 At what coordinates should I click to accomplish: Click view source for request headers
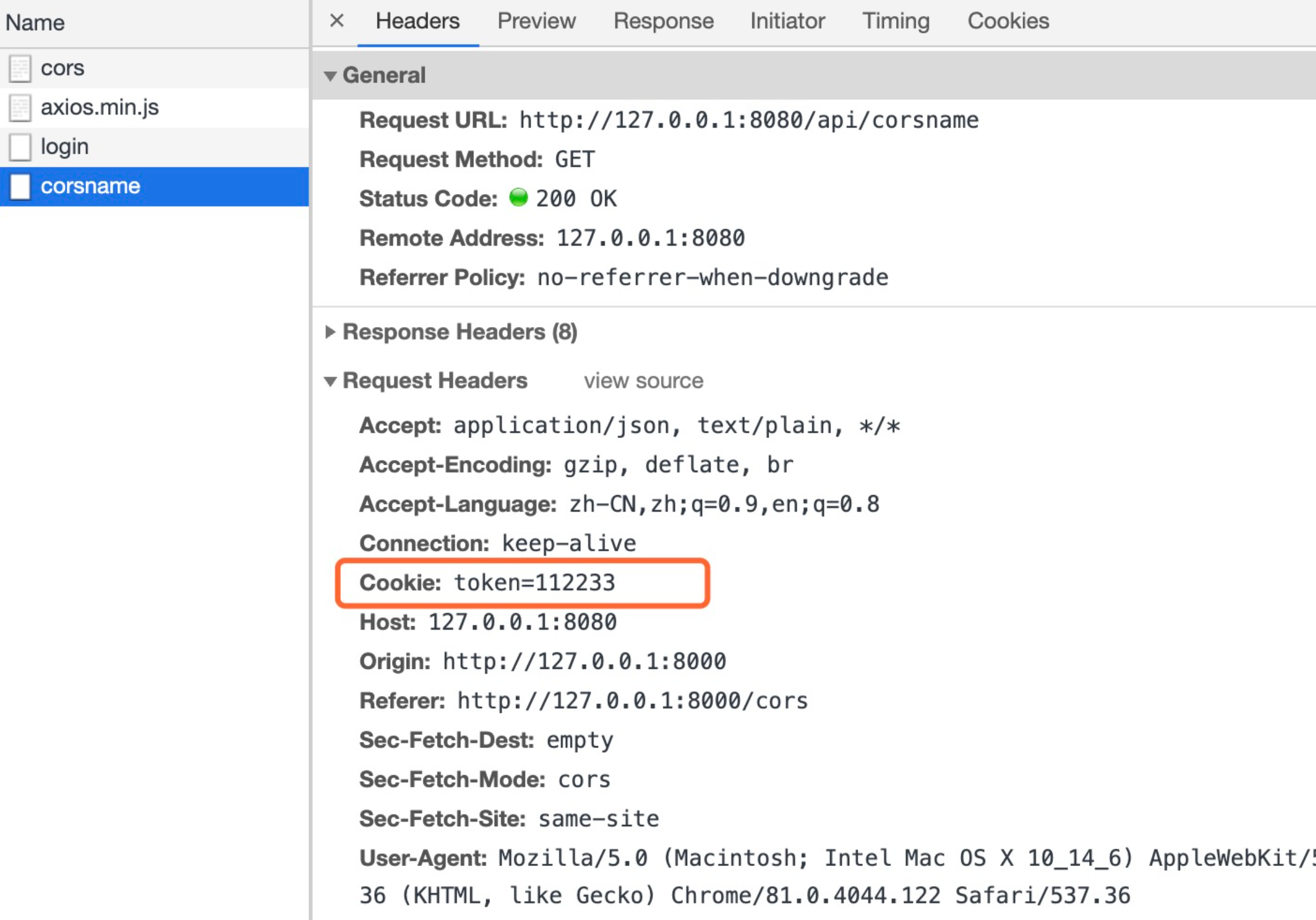coord(643,381)
